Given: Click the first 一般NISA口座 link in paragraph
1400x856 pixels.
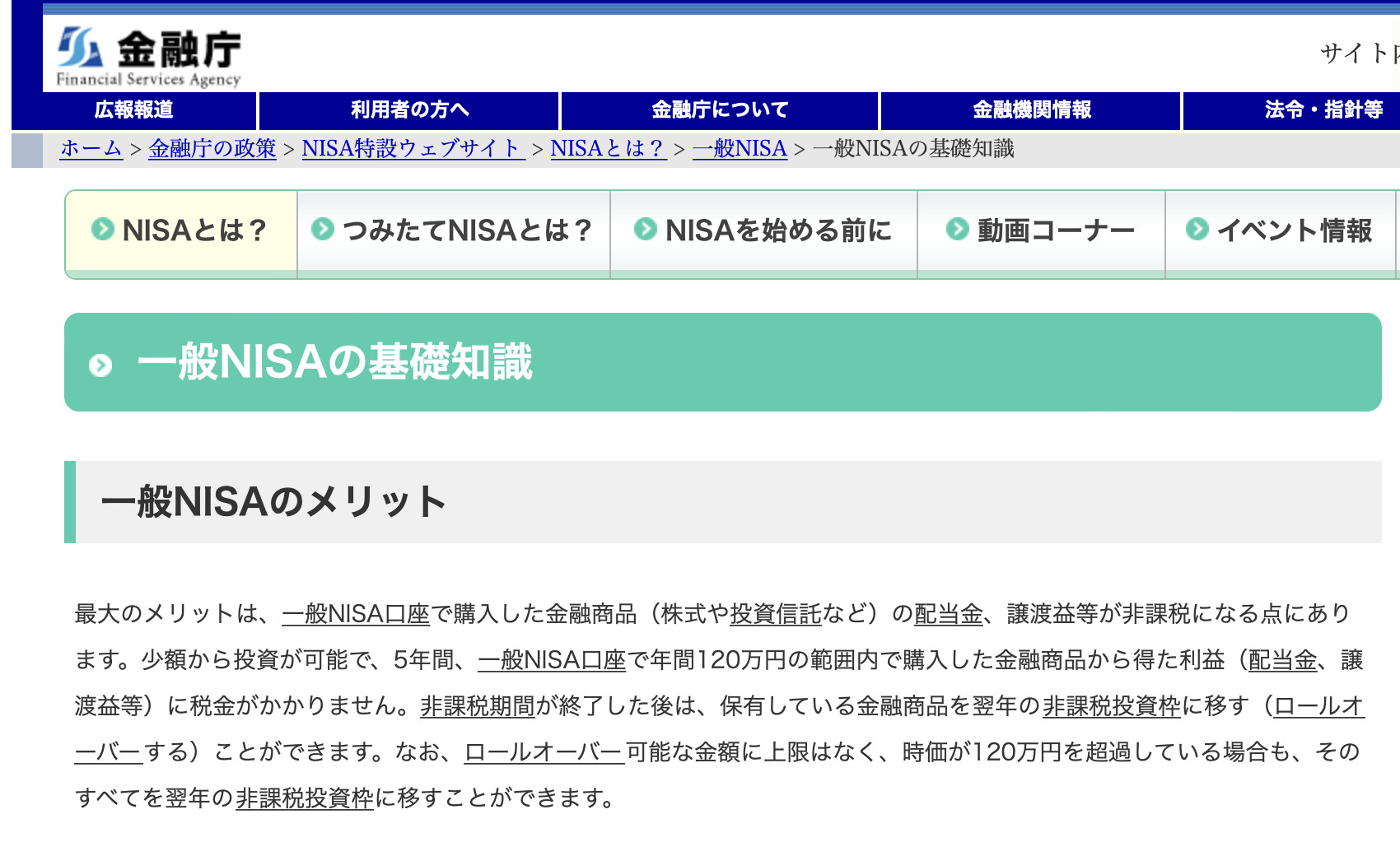Looking at the screenshot, I should [356, 614].
